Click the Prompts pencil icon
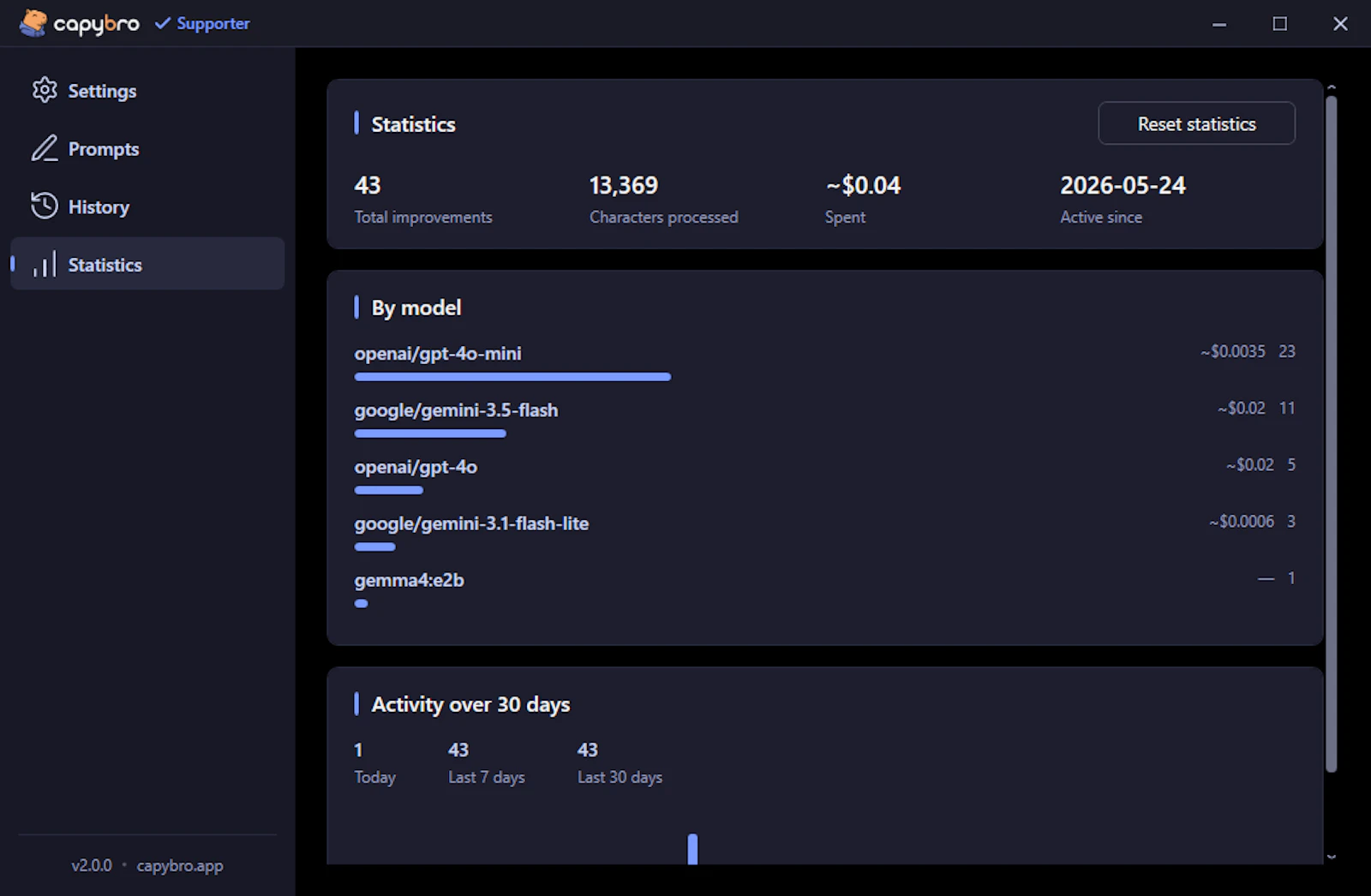1371x896 pixels. coord(45,148)
